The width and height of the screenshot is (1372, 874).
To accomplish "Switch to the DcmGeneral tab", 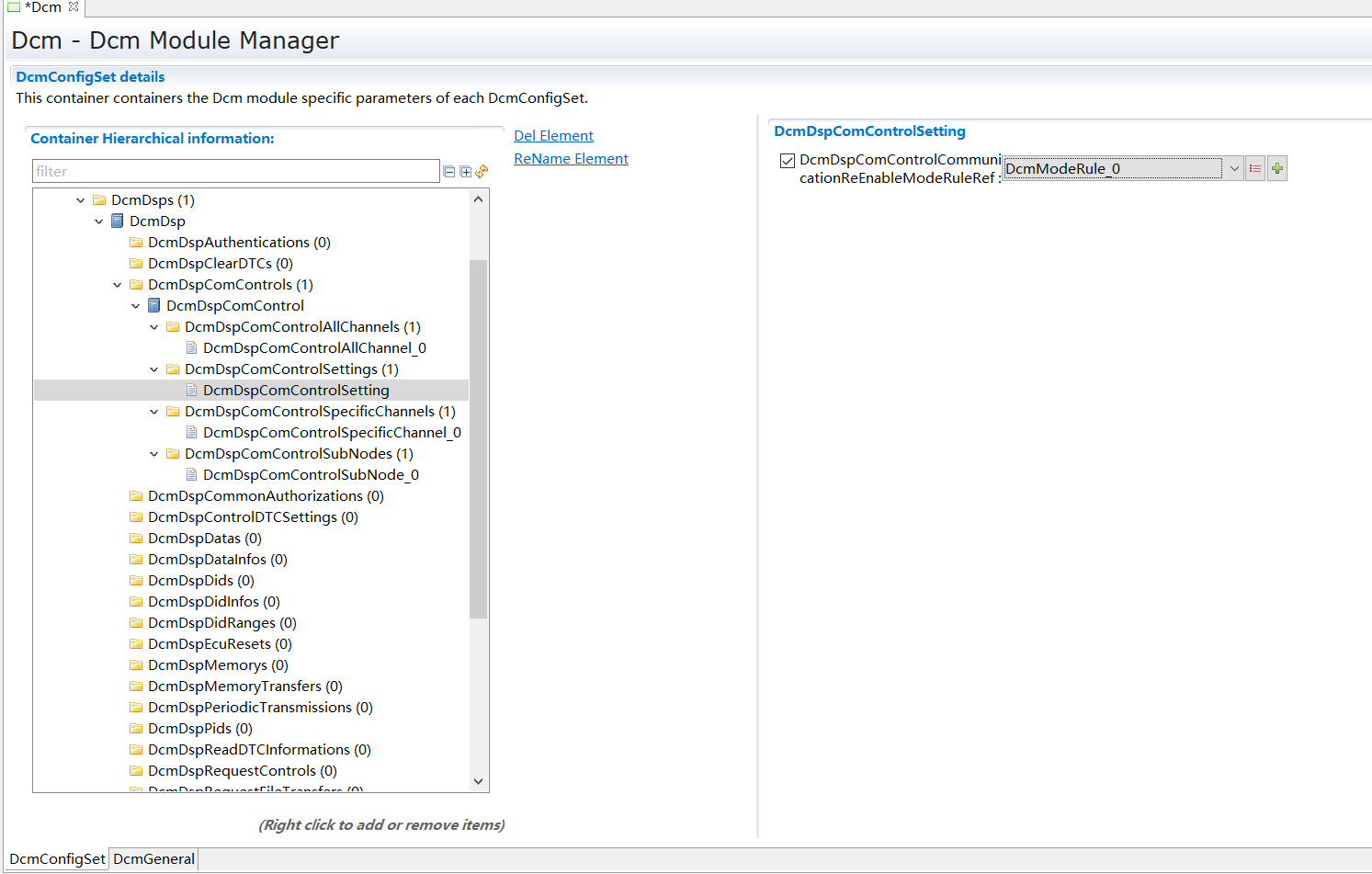I will 153,858.
